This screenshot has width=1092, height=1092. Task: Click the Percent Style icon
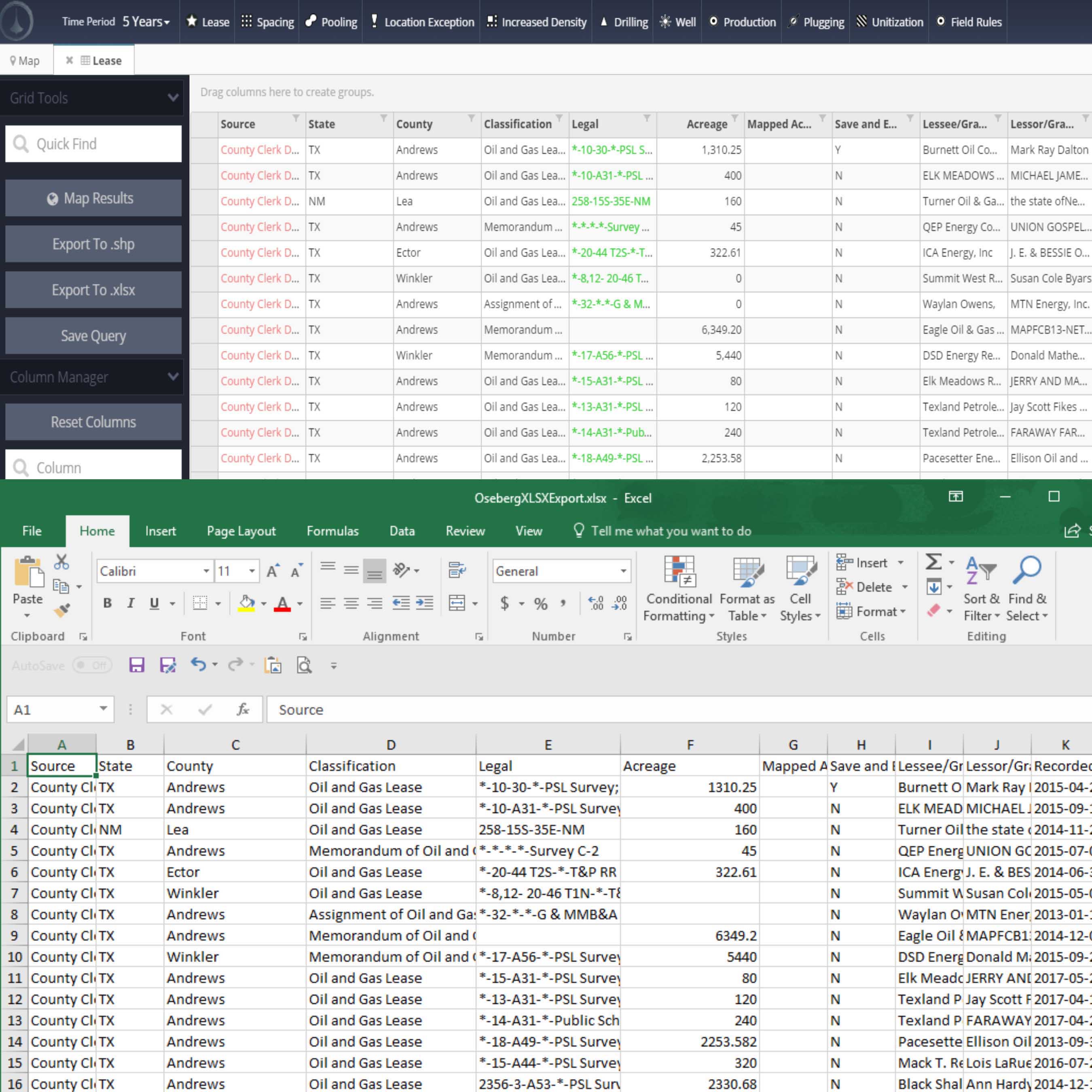541,604
